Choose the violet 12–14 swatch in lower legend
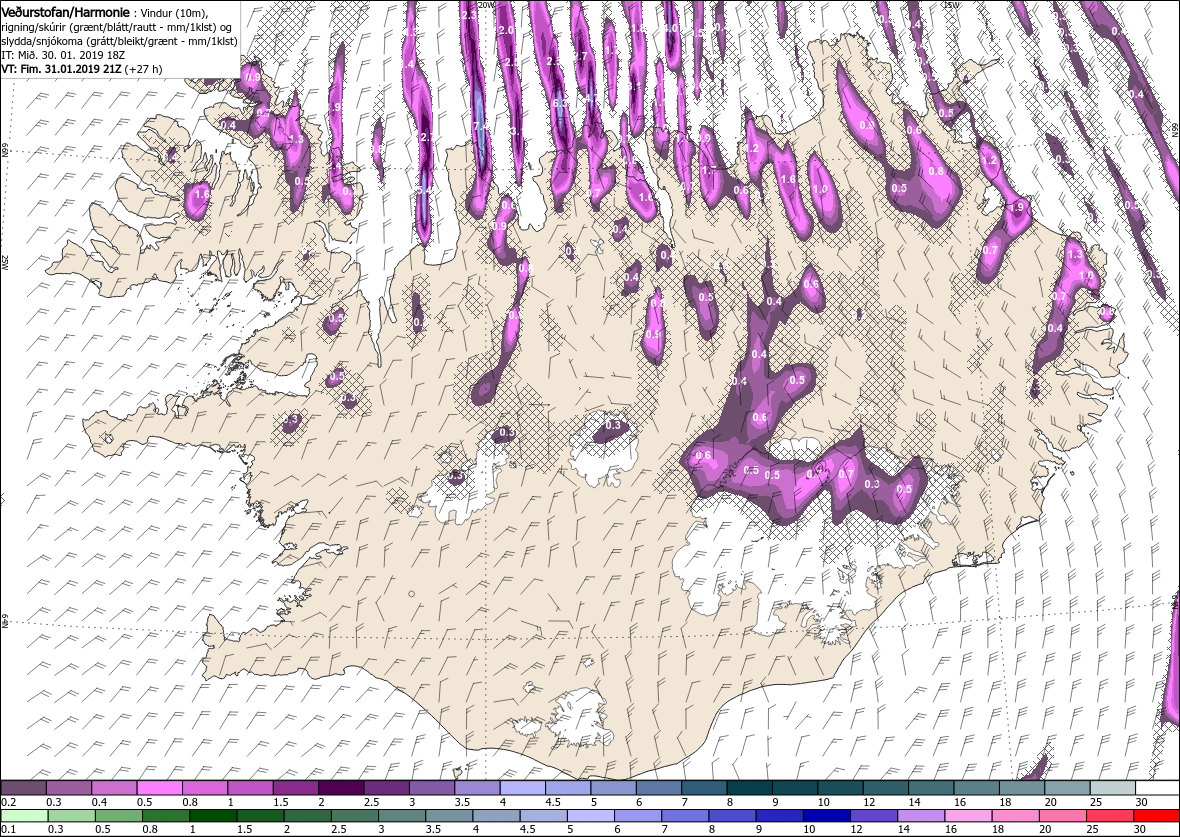1180x837 pixels. point(874,816)
